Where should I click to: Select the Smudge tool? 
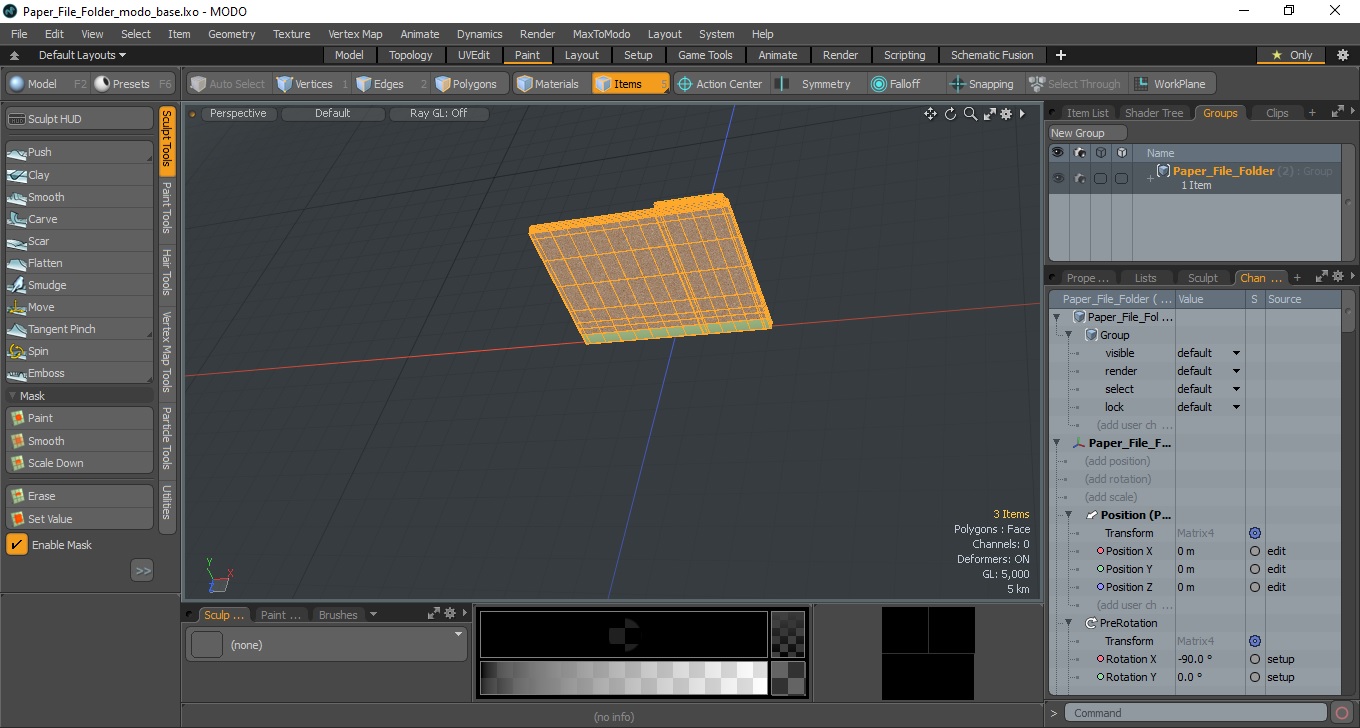[79, 285]
